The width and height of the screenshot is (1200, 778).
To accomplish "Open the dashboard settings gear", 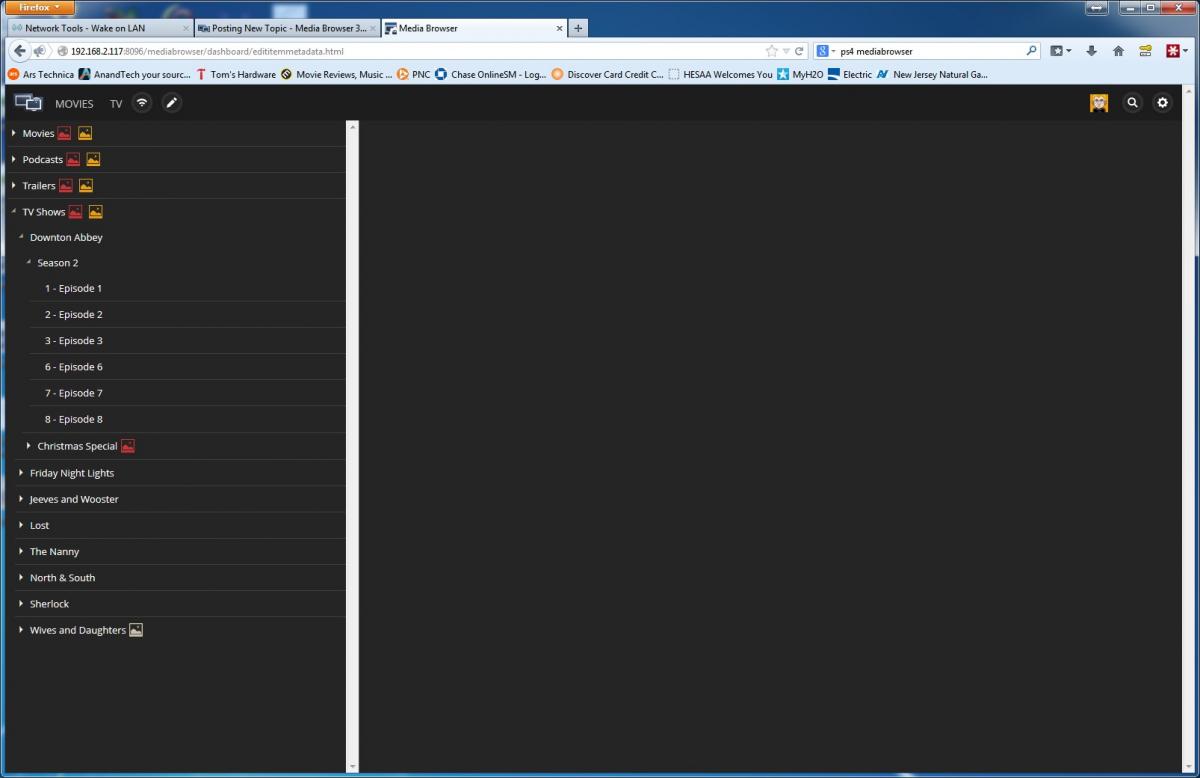I will coord(1162,102).
